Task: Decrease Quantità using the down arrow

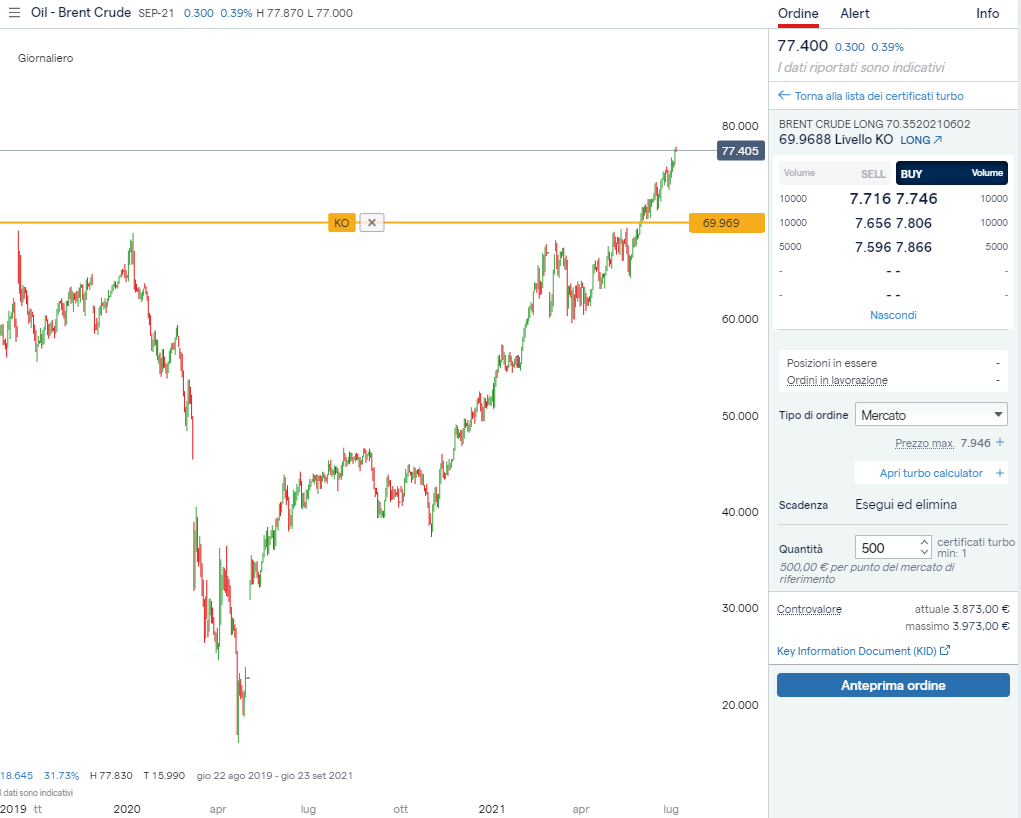Action: pyautogui.click(x=924, y=553)
